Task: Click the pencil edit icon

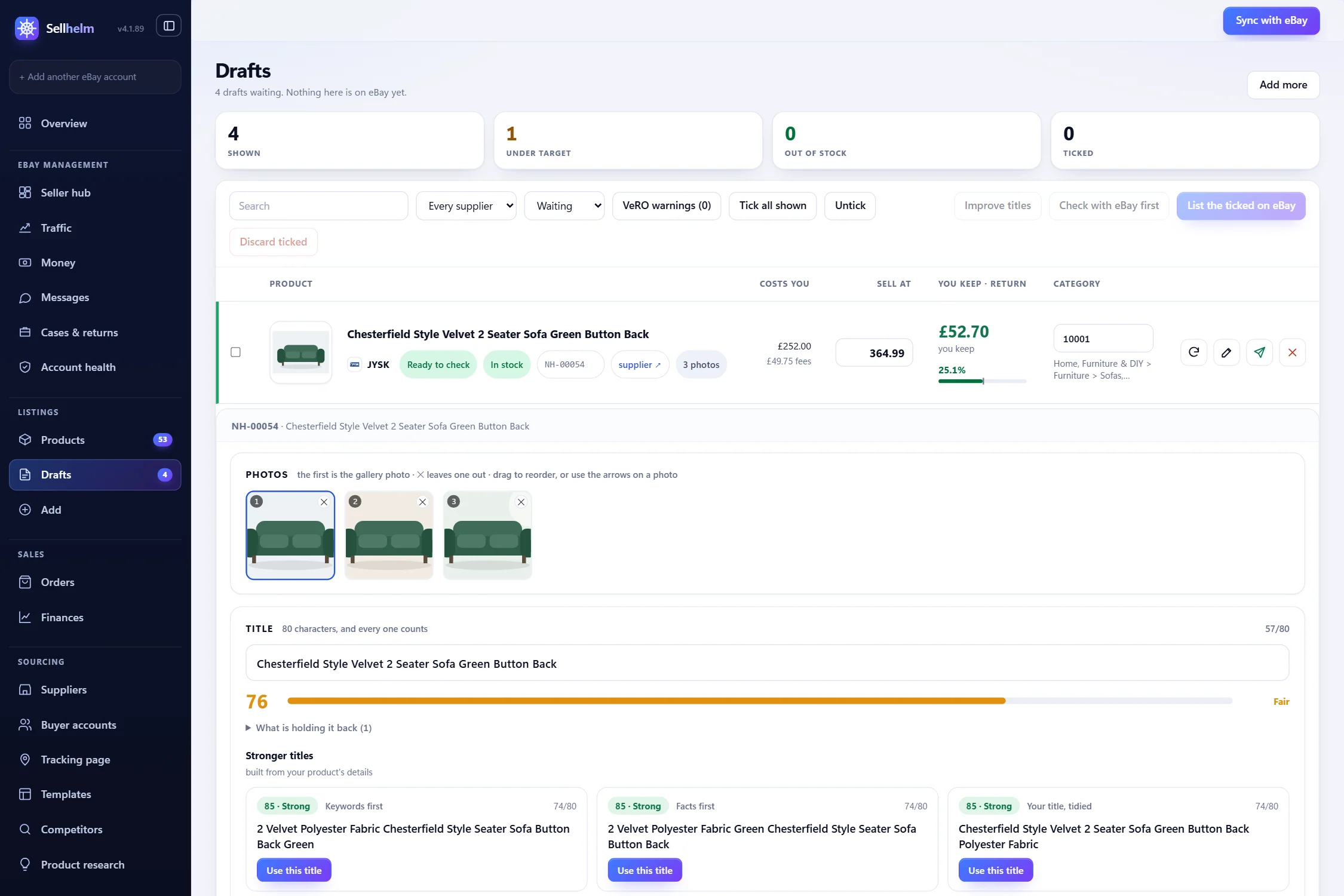Action: tap(1226, 352)
